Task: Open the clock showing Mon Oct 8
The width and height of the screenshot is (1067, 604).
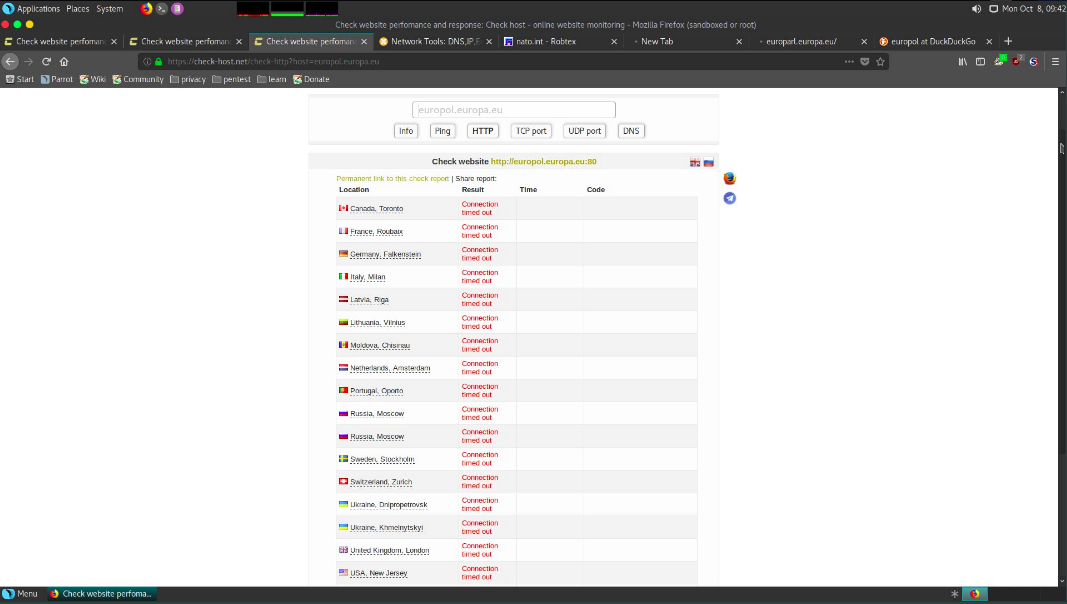Action: (1034, 9)
